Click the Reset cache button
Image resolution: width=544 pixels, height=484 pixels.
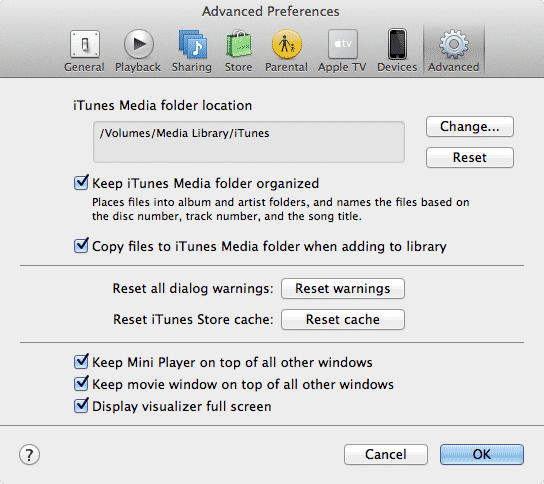click(x=343, y=320)
